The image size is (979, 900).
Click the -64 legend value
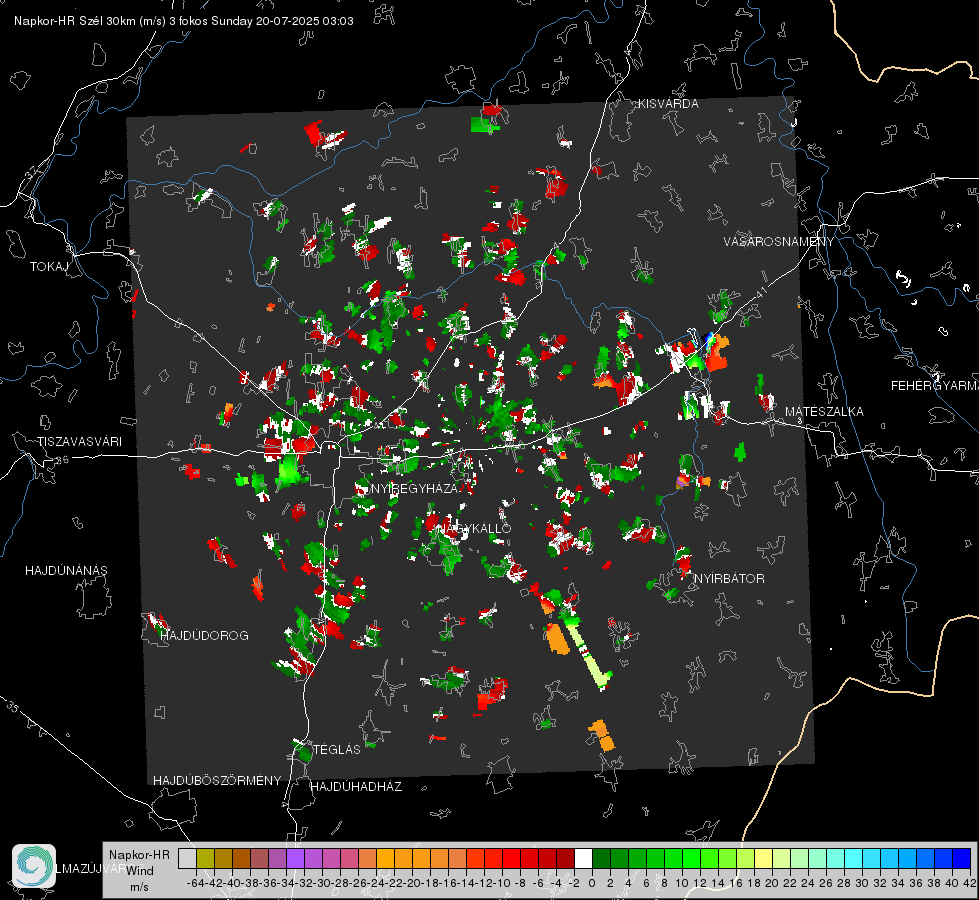[x=195, y=883]
